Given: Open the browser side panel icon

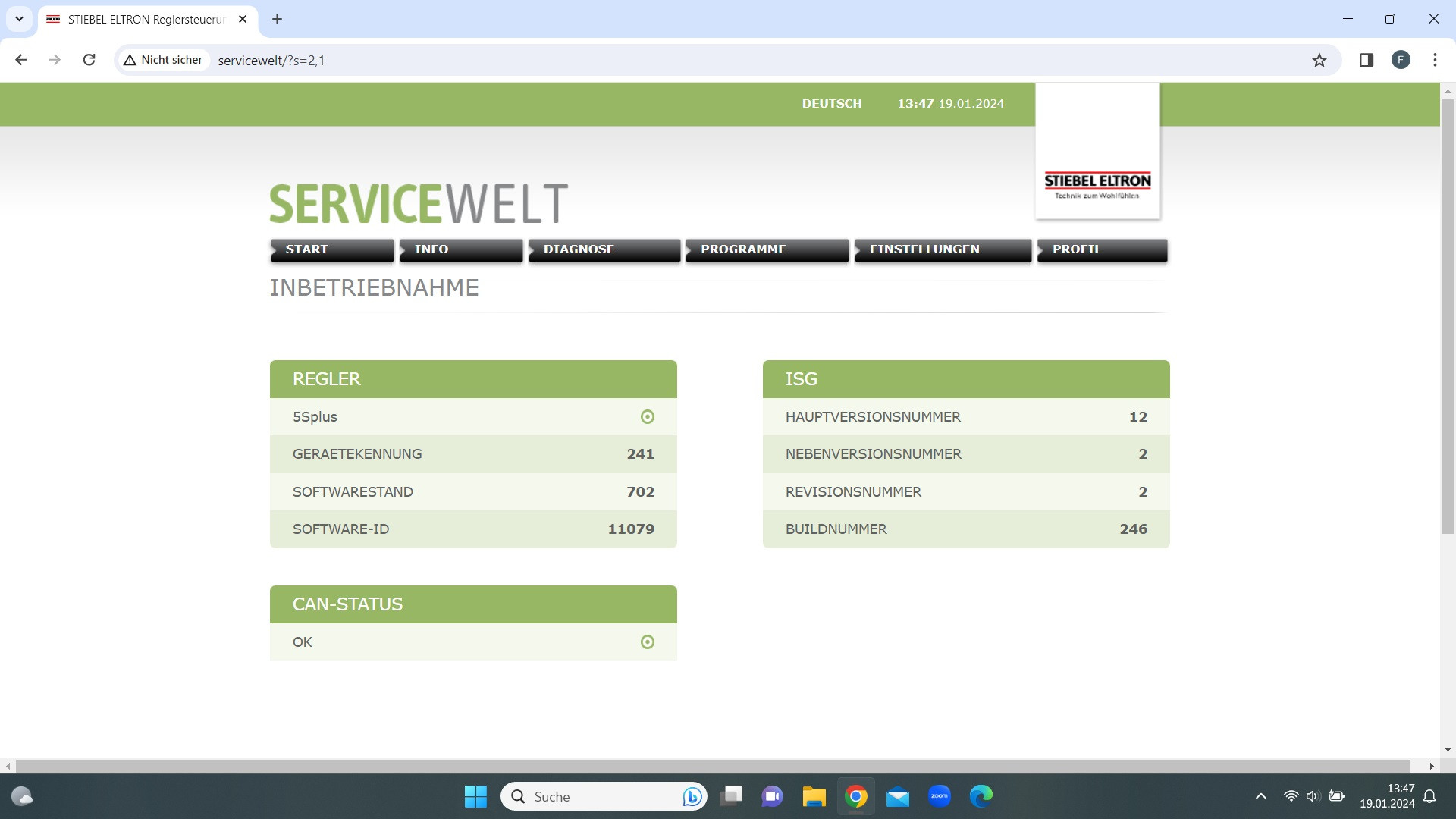Looking at the screenshot, I should click(1367, 60).
